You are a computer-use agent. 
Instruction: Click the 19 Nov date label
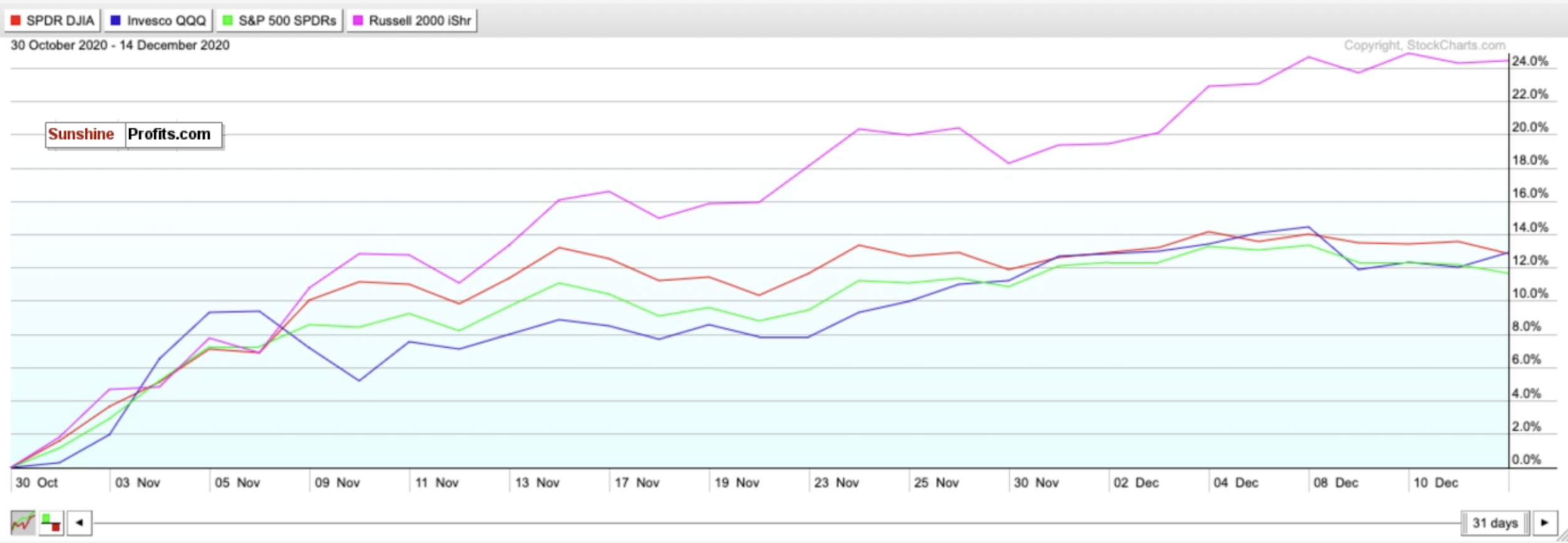coord(736,483)
